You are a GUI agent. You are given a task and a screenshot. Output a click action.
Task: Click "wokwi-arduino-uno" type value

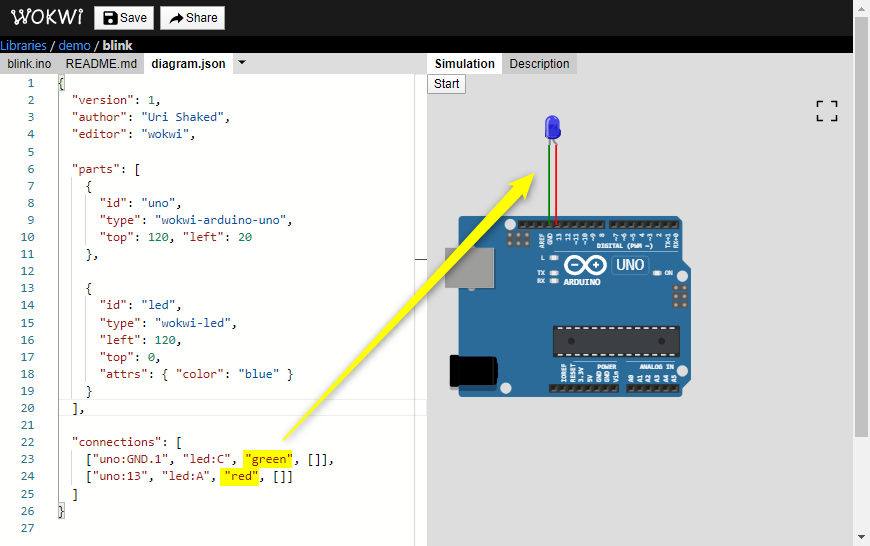222,220
